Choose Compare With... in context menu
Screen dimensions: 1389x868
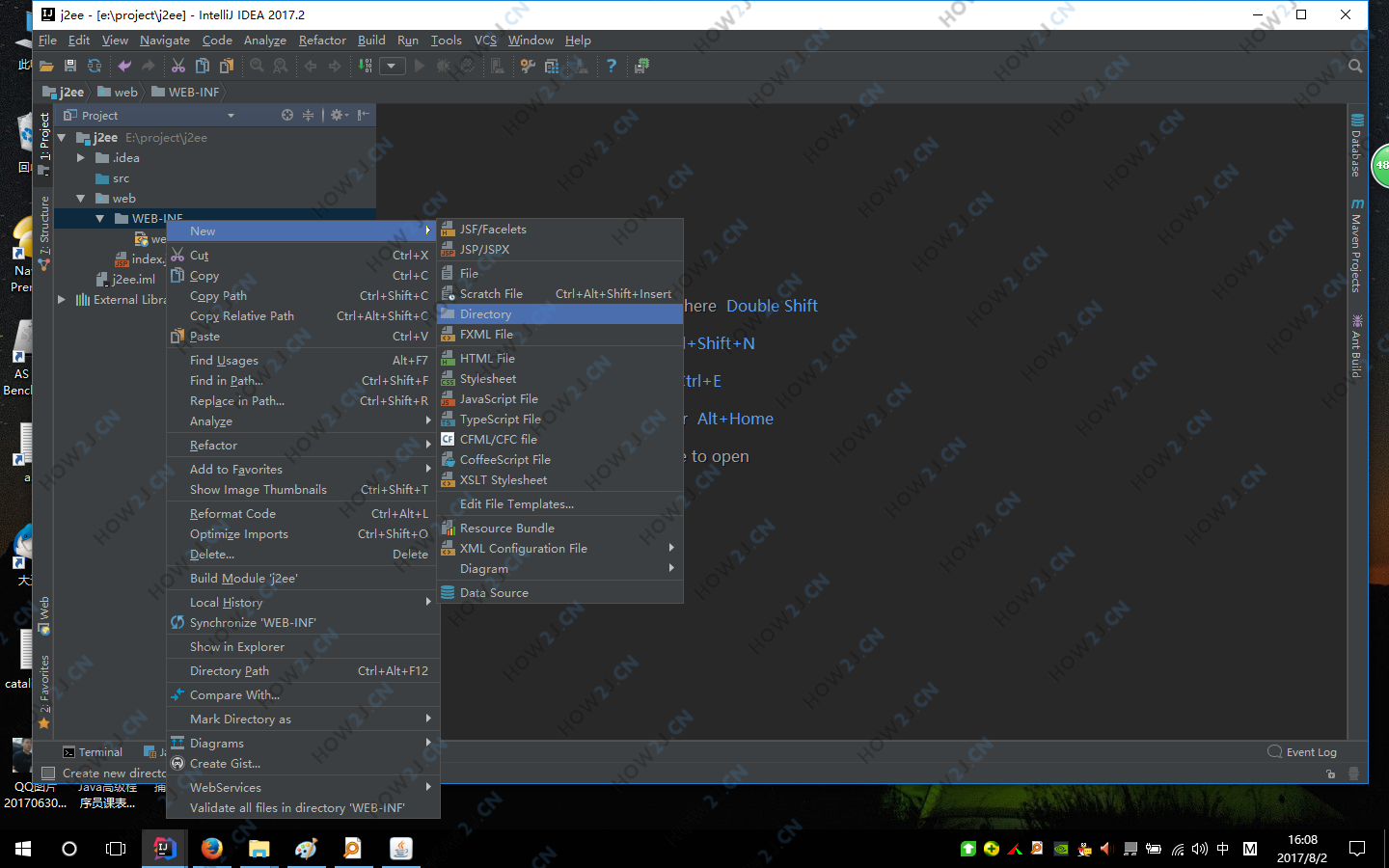pyautogui.click(x=303, y=695)
